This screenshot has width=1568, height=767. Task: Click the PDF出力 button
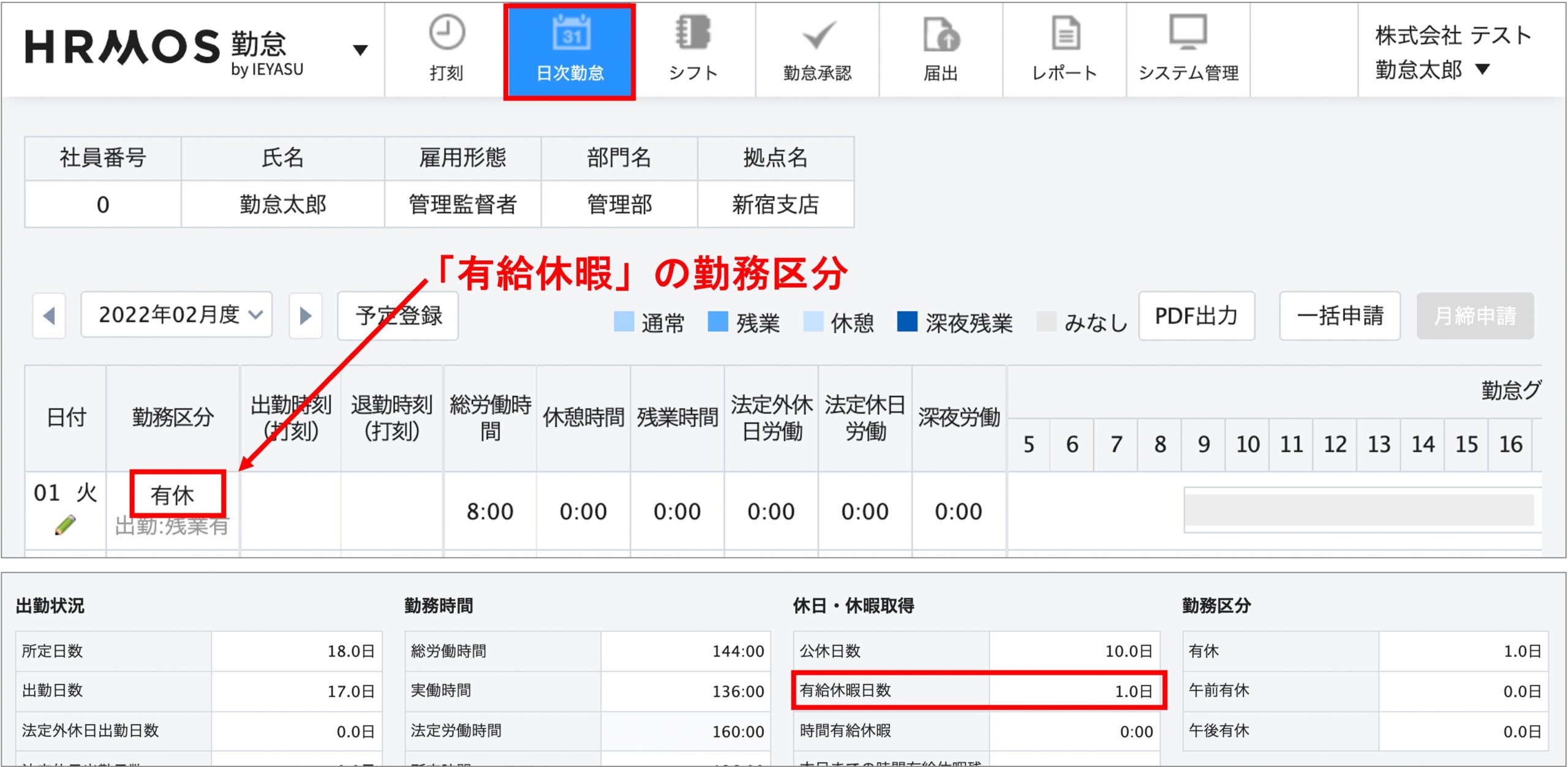click(x=1196, y=316)
